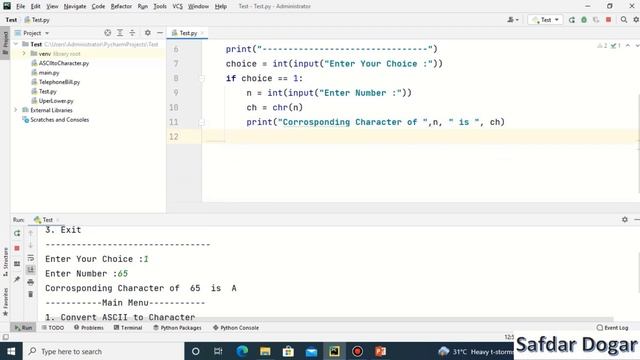Click the fold marker at line 8
The height and width of the screenshot is (360, 640).
(202, 78)
